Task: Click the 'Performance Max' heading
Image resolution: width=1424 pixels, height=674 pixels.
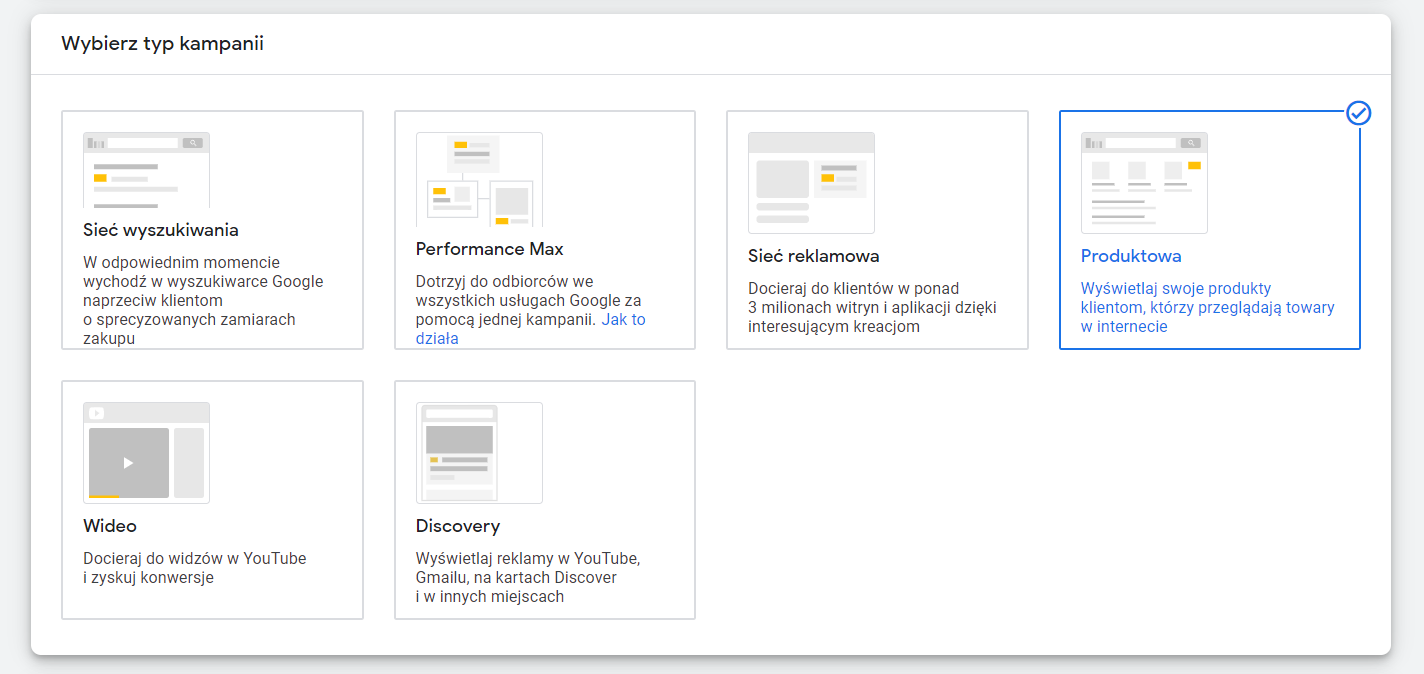Action: pos(490,249)
